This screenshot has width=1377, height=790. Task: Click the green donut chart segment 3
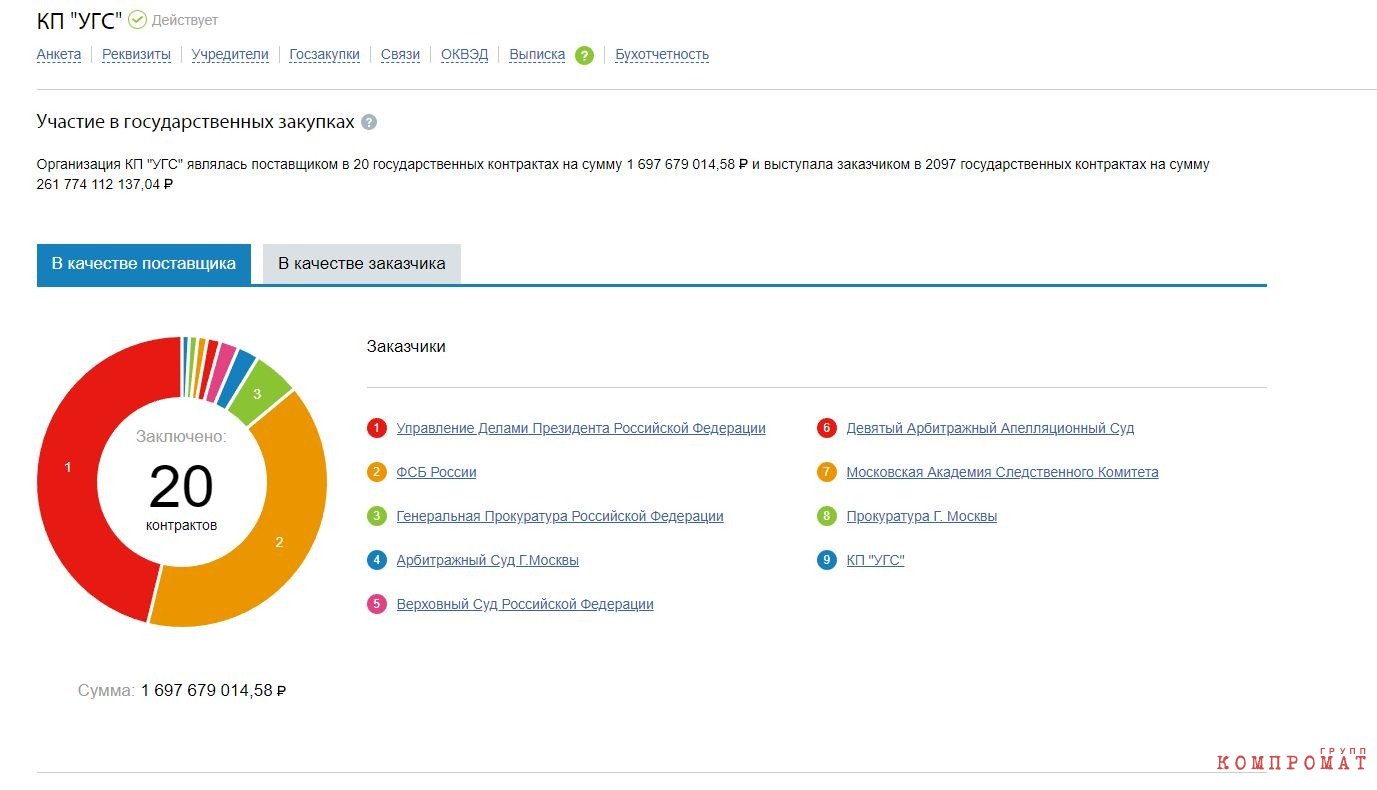[x=258, y=393]
